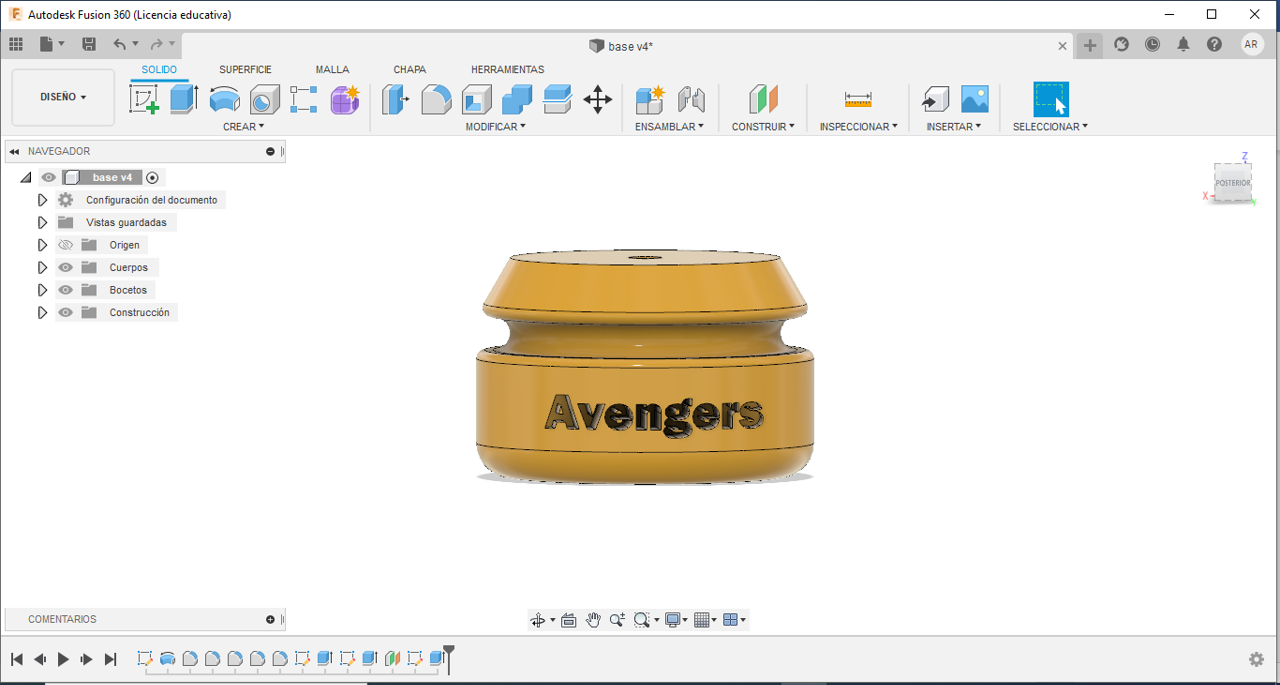Open the AR user account menu
The width and height of the screenshot is (1280, 685).
[x=1252, y=44]
